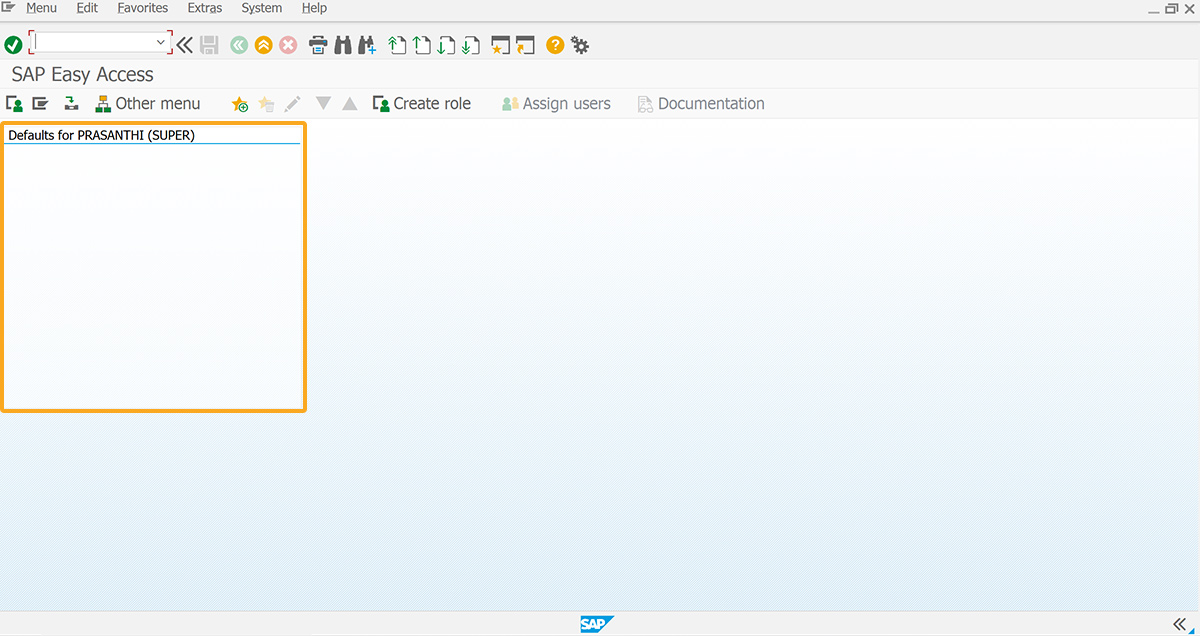Click the SAP Menu icon
Viewport: 1200px width, 636px height.
point(40,103)
